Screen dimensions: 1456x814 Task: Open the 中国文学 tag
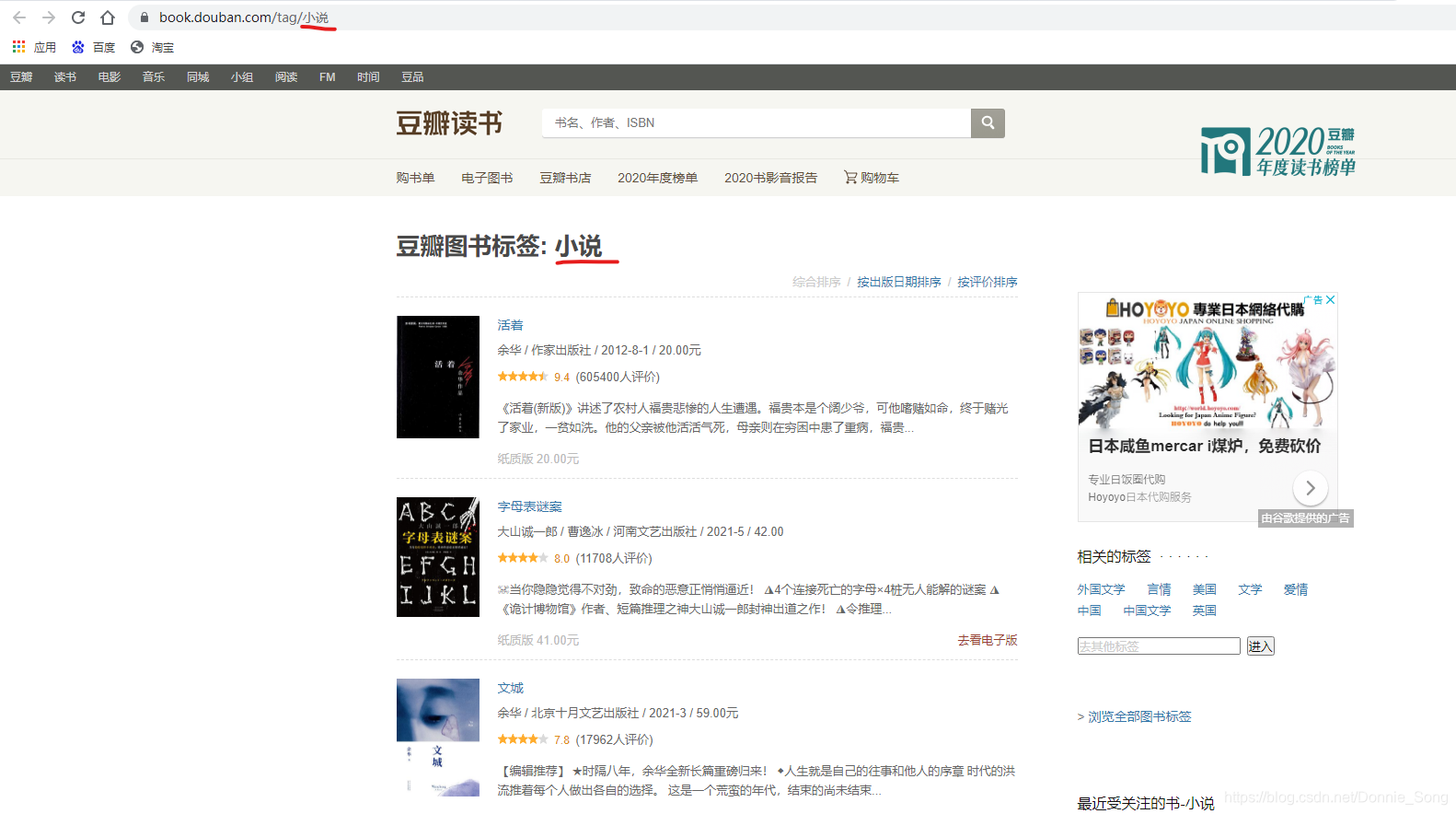tap(1147, 610)
